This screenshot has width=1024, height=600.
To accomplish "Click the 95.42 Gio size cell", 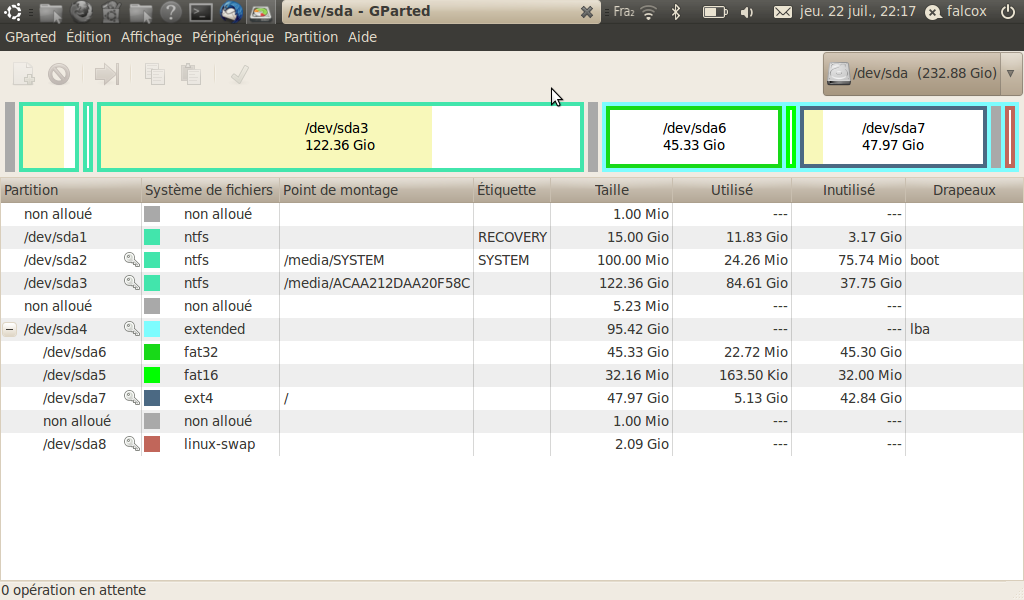I will click(x=611, y=329).
